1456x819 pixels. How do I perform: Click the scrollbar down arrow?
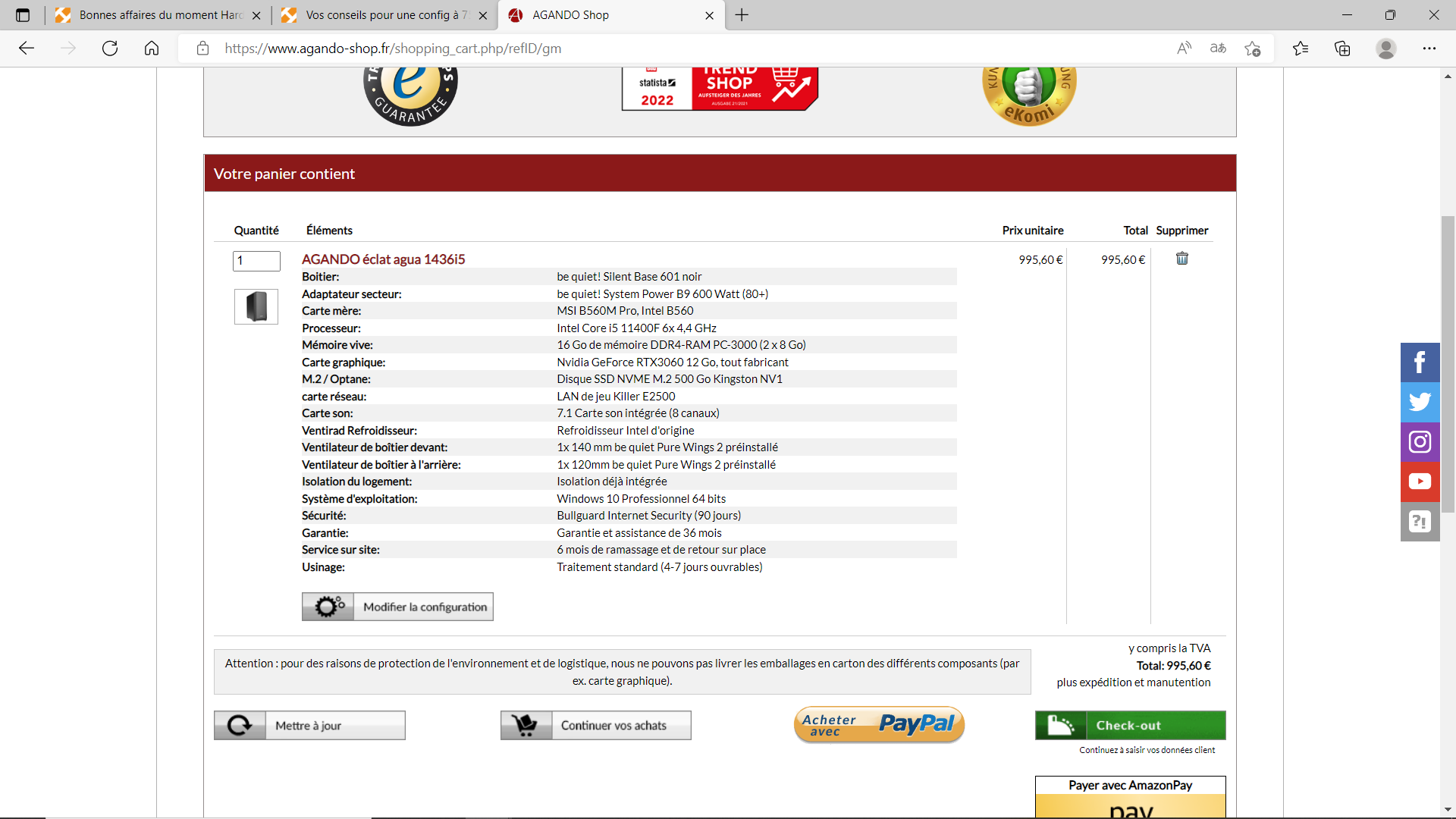1448,810
